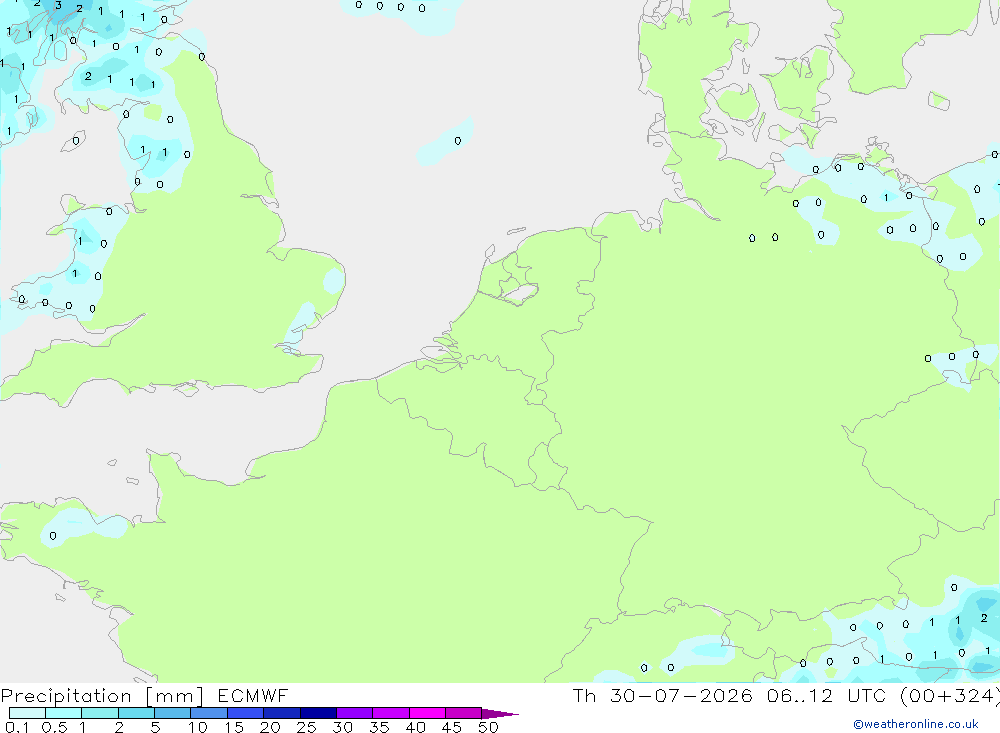Click the legend label "0.1"
The image size is (1000, 733).
coord(17,727)
